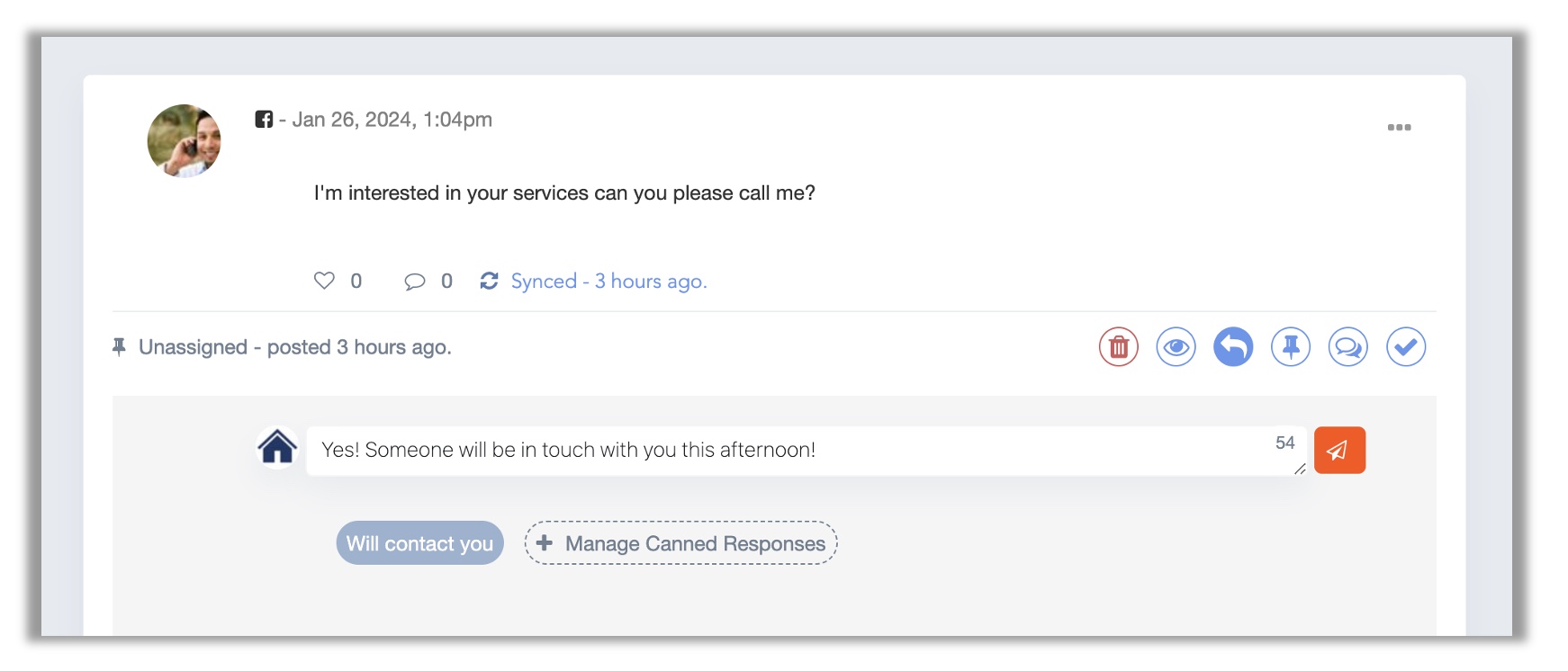Open the three-dots more options menu
The image size is (1568, 671).
(1399, 127)
